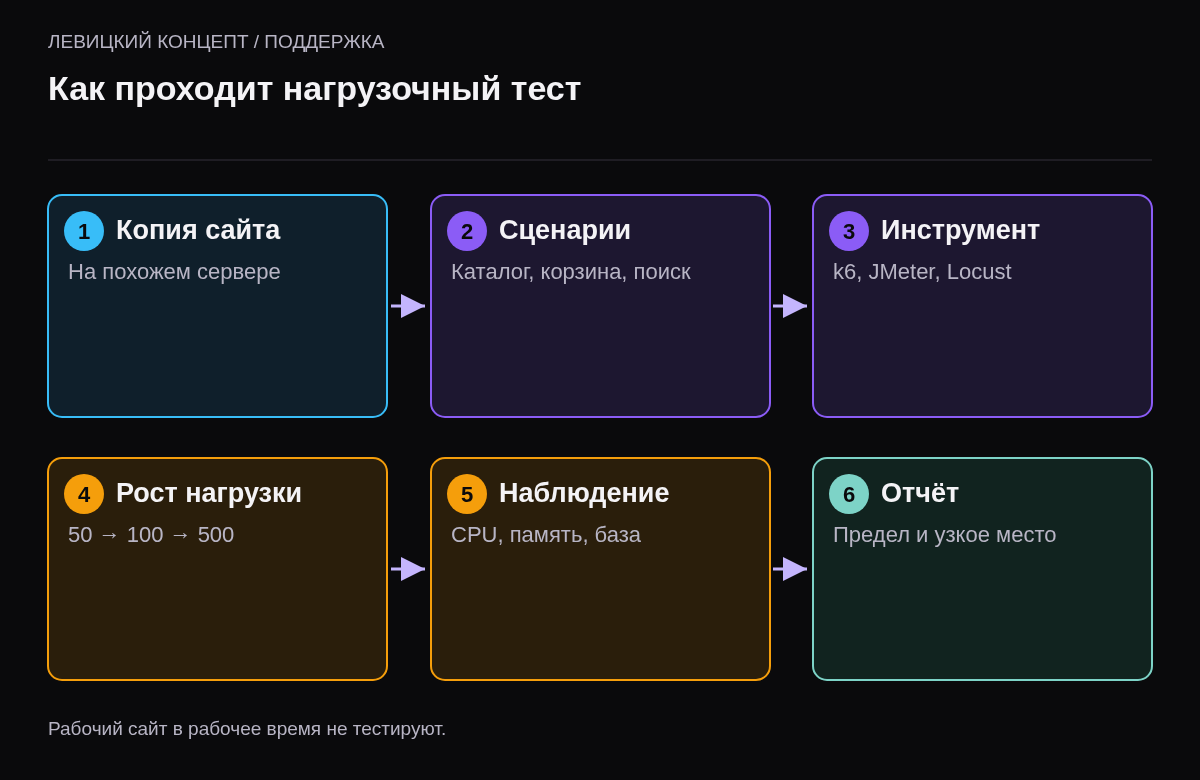
Task: Click the text «CPU, память, база»
Action: tap(546, 535)
